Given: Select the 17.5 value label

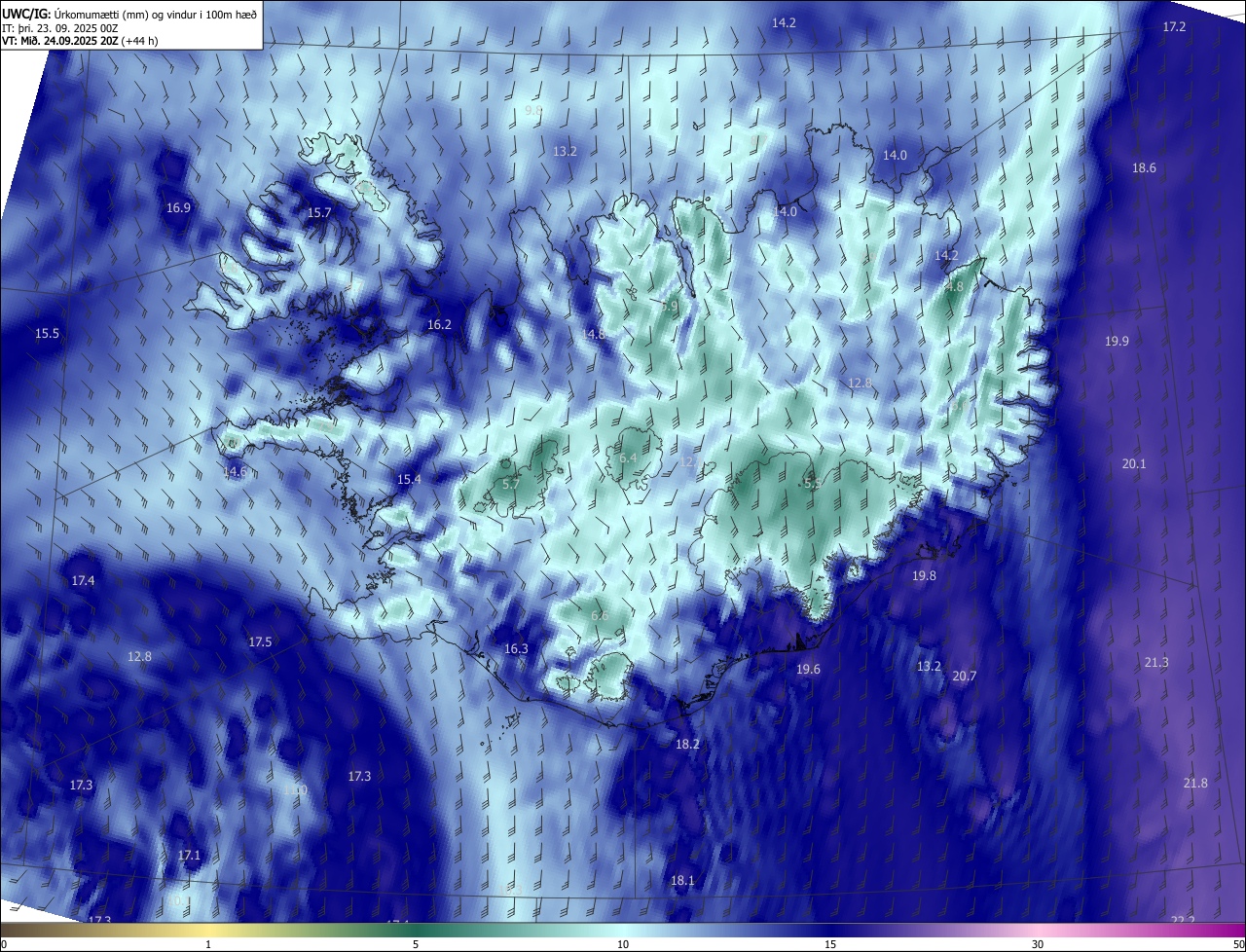Looking at the screenshot, I should pyautogui.click(x=260, y=641).
